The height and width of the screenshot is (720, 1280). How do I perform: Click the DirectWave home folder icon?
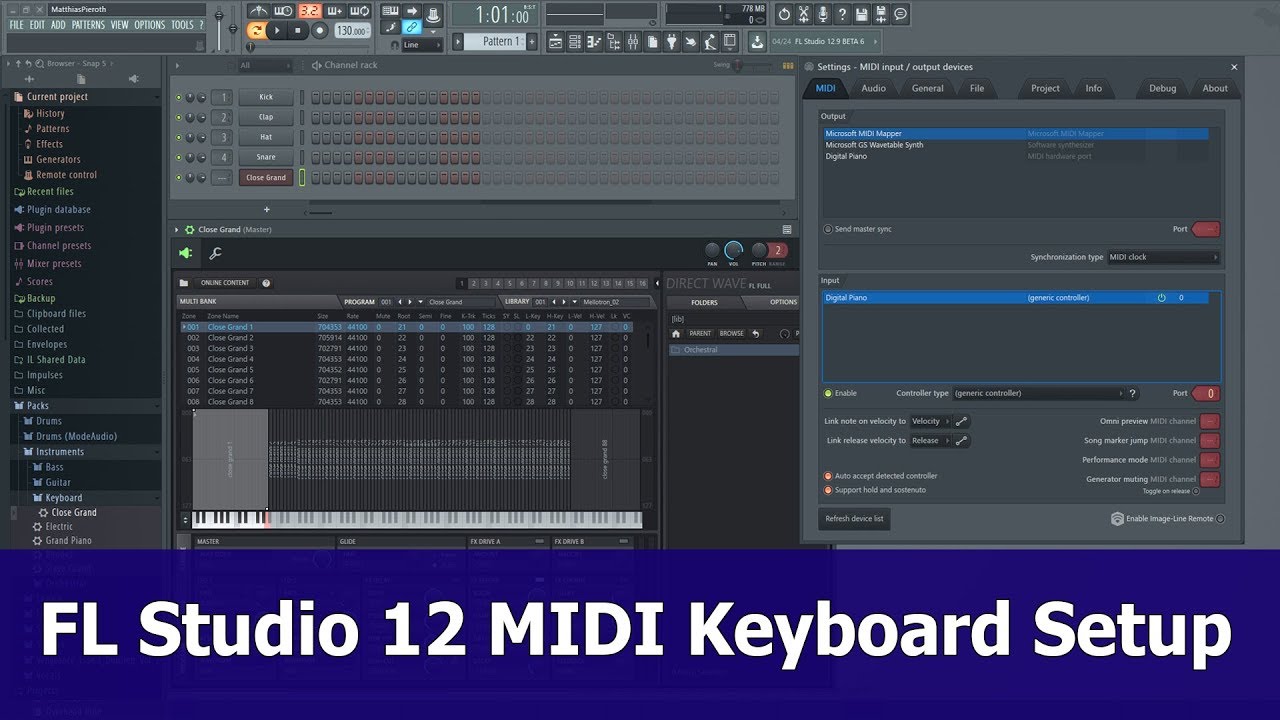coord(676,333)
